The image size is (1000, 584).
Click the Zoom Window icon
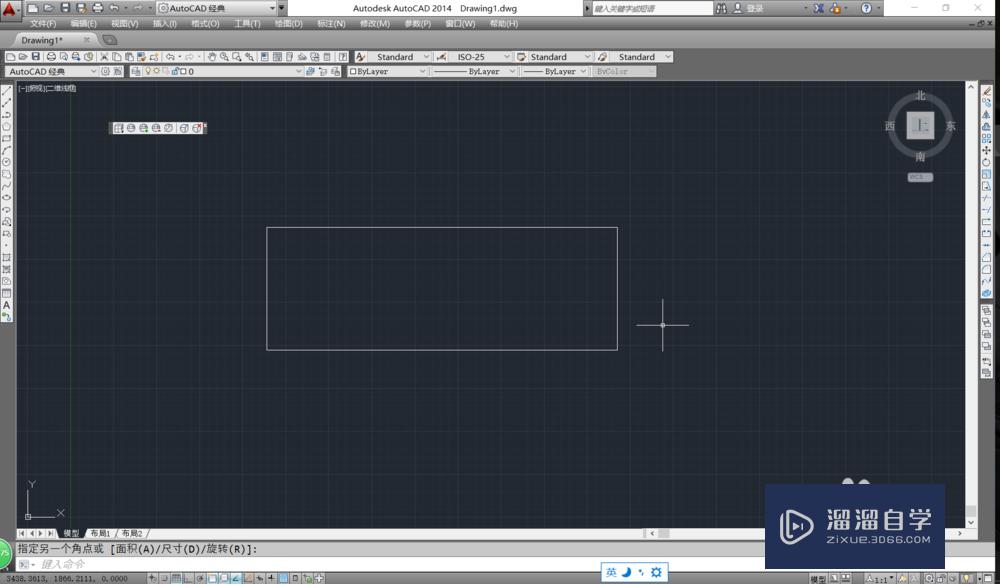[237, 57]
